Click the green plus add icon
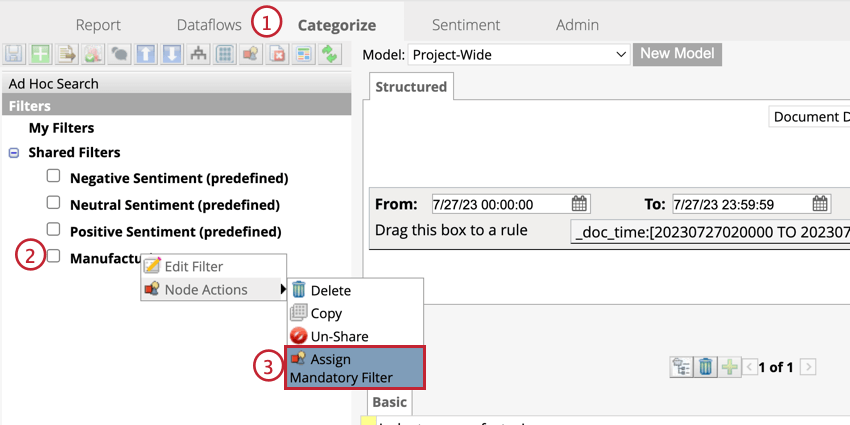850x425 pixels. 40,54
